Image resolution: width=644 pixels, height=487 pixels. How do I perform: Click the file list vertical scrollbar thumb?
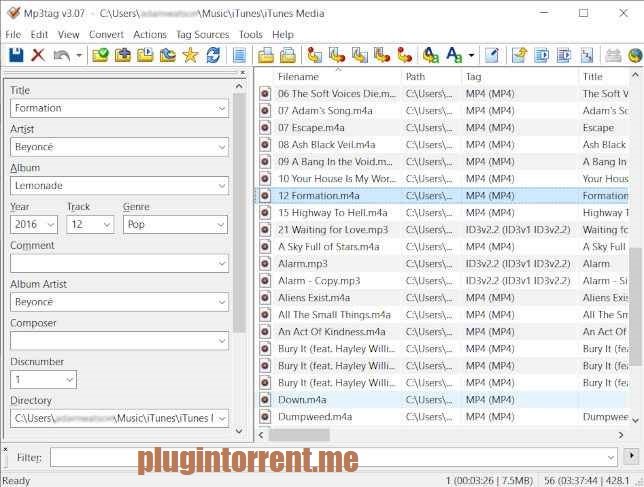click(635, 306)
